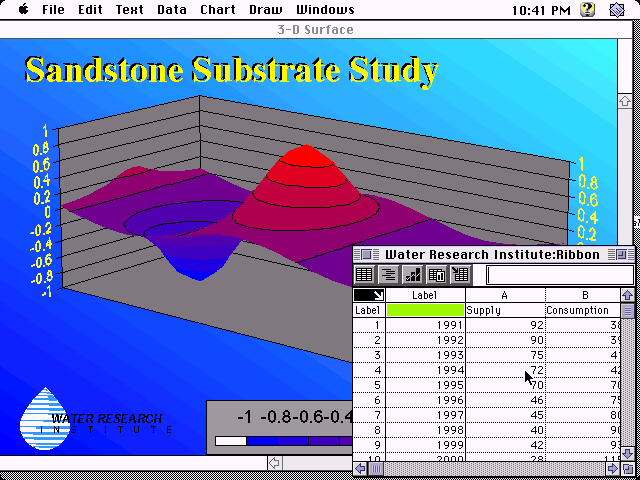Open the Draw menu
640x480 pixels.
point(266,9)
